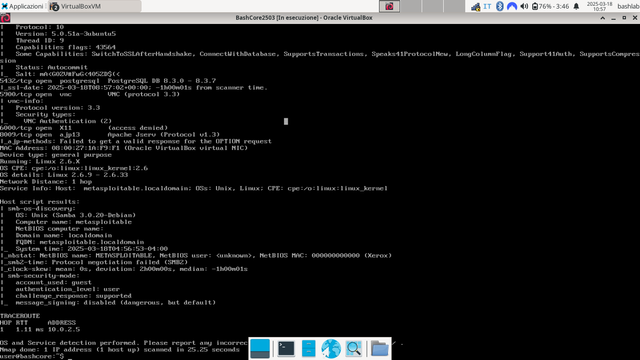This screenshot has width=640, height=360.
Task: Click the BashCore2503 window title bar
Action: coord(304,18)
